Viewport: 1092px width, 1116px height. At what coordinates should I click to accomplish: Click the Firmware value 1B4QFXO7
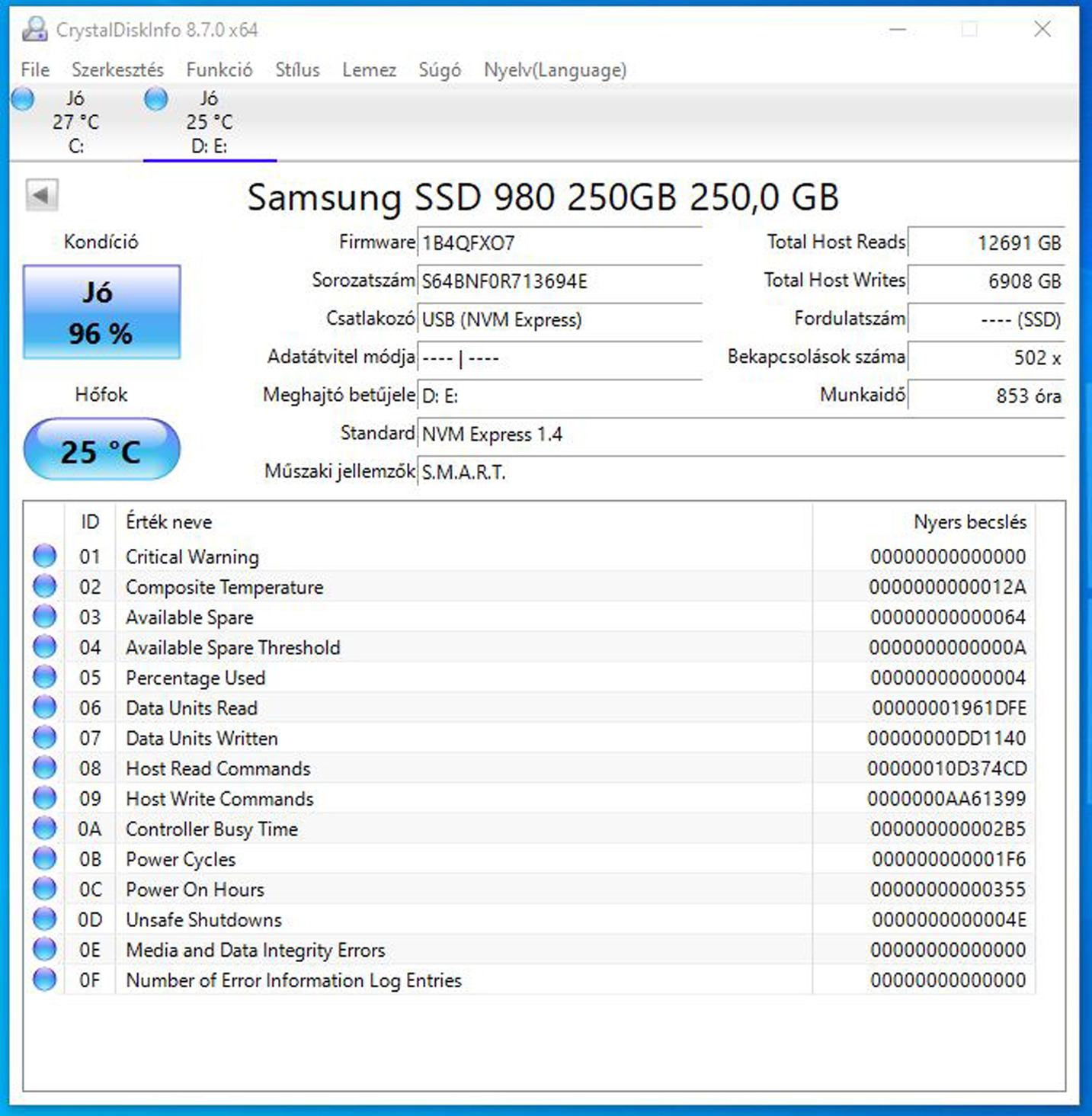click(x=559, y=243)
